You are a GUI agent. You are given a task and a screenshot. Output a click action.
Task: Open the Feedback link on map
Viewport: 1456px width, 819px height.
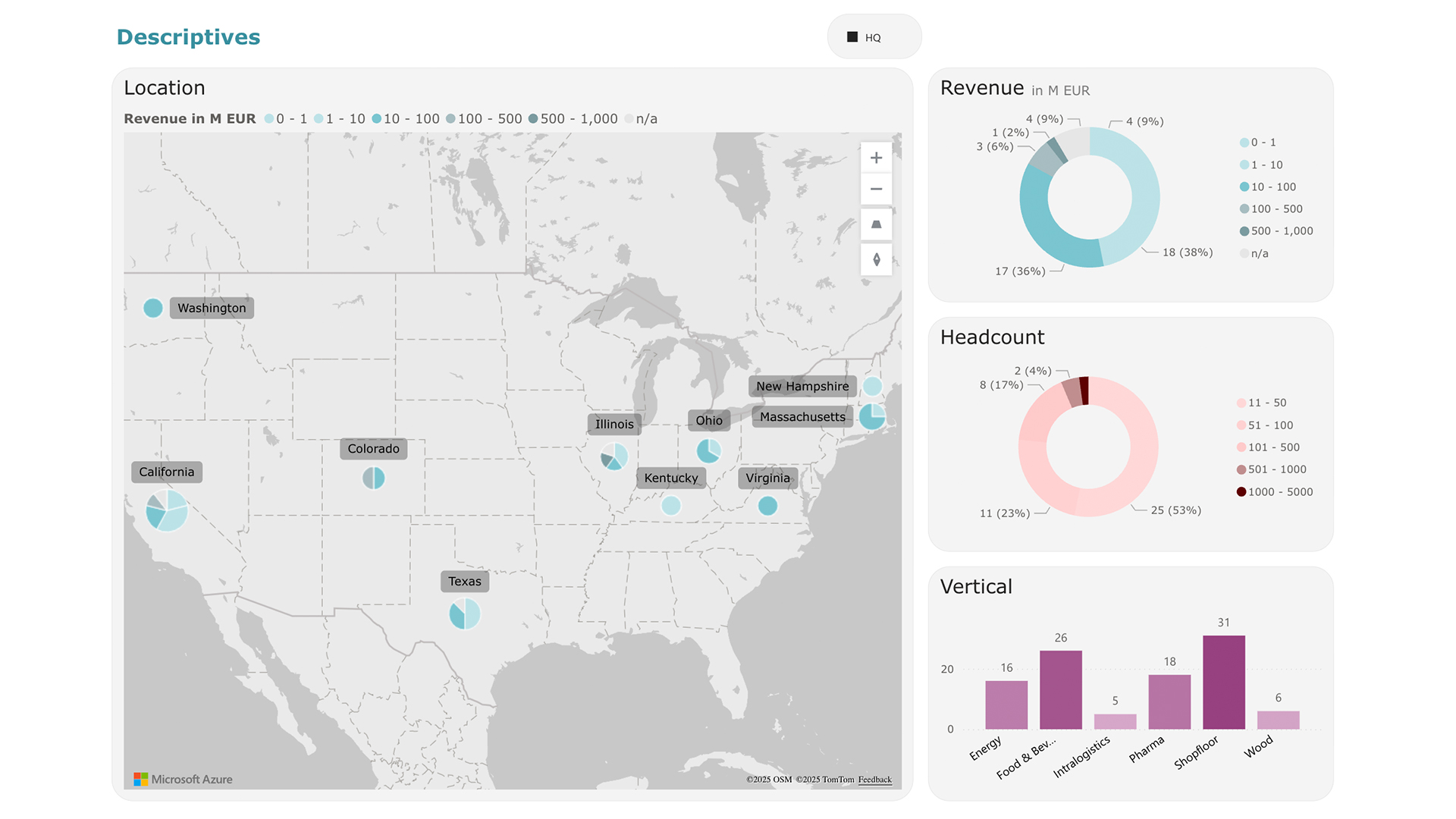(874, 780)
